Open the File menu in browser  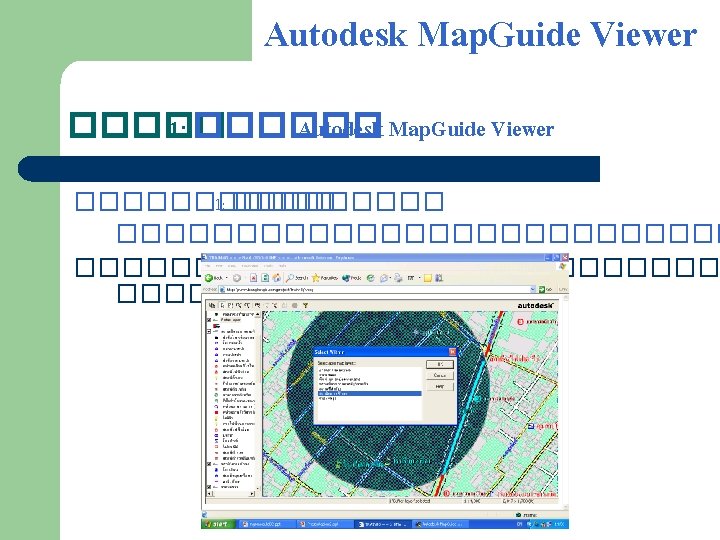[x=208, y=266]
